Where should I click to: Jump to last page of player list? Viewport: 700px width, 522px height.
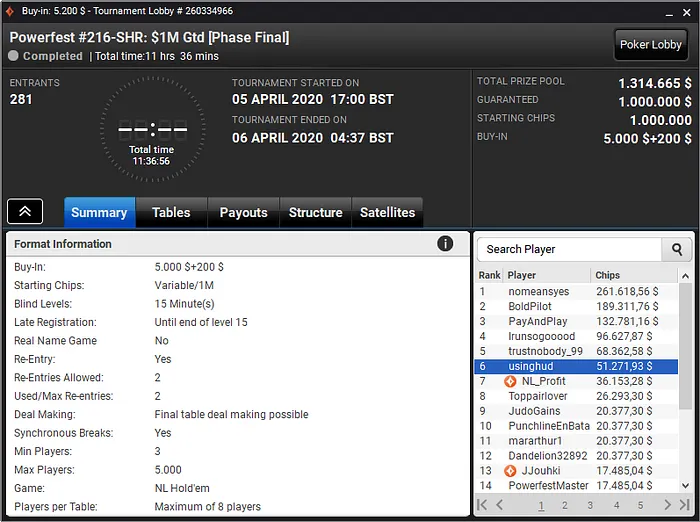pos(684,505)
